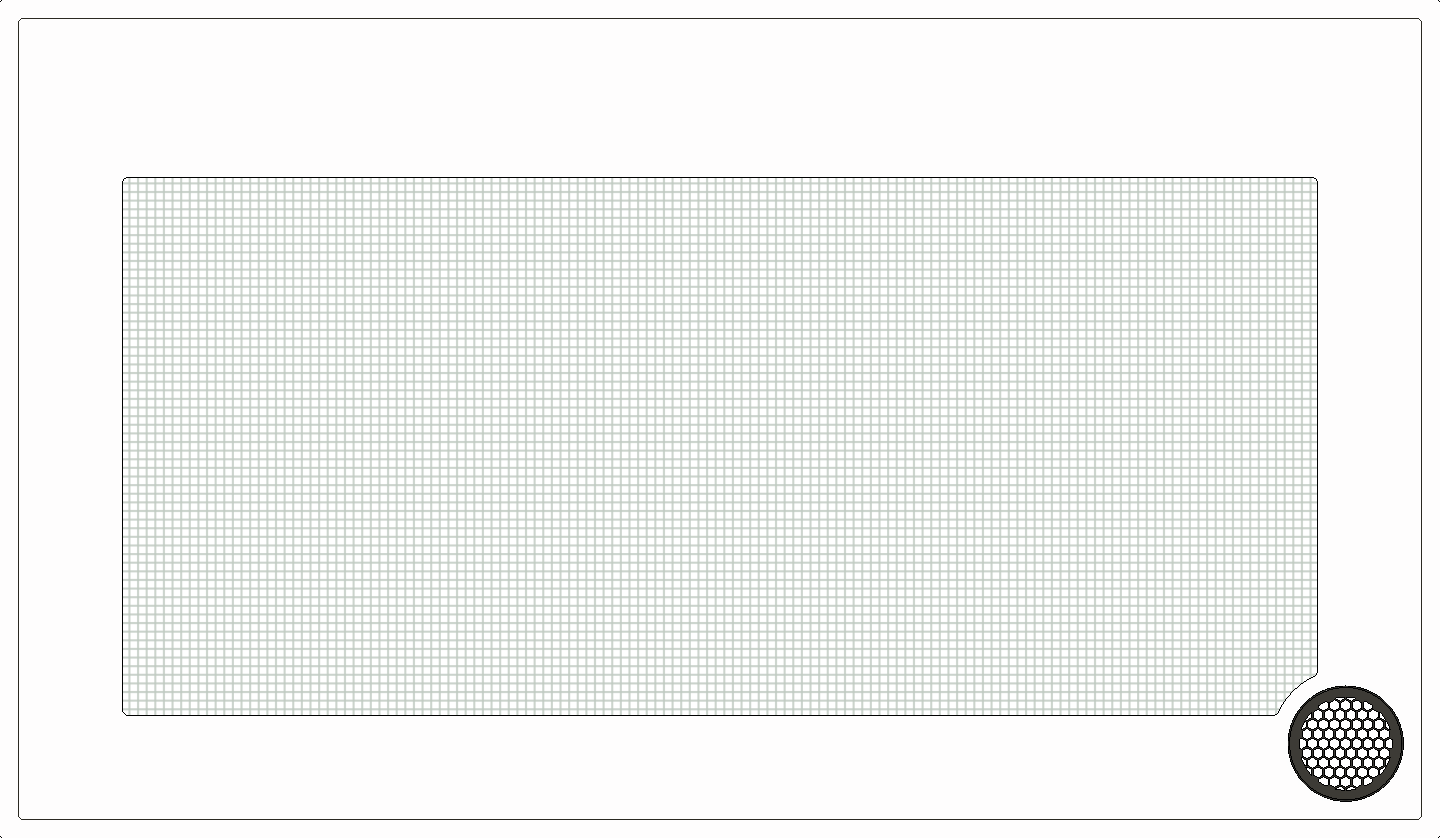Click the blank area above the grid panel

coord(720,98)
